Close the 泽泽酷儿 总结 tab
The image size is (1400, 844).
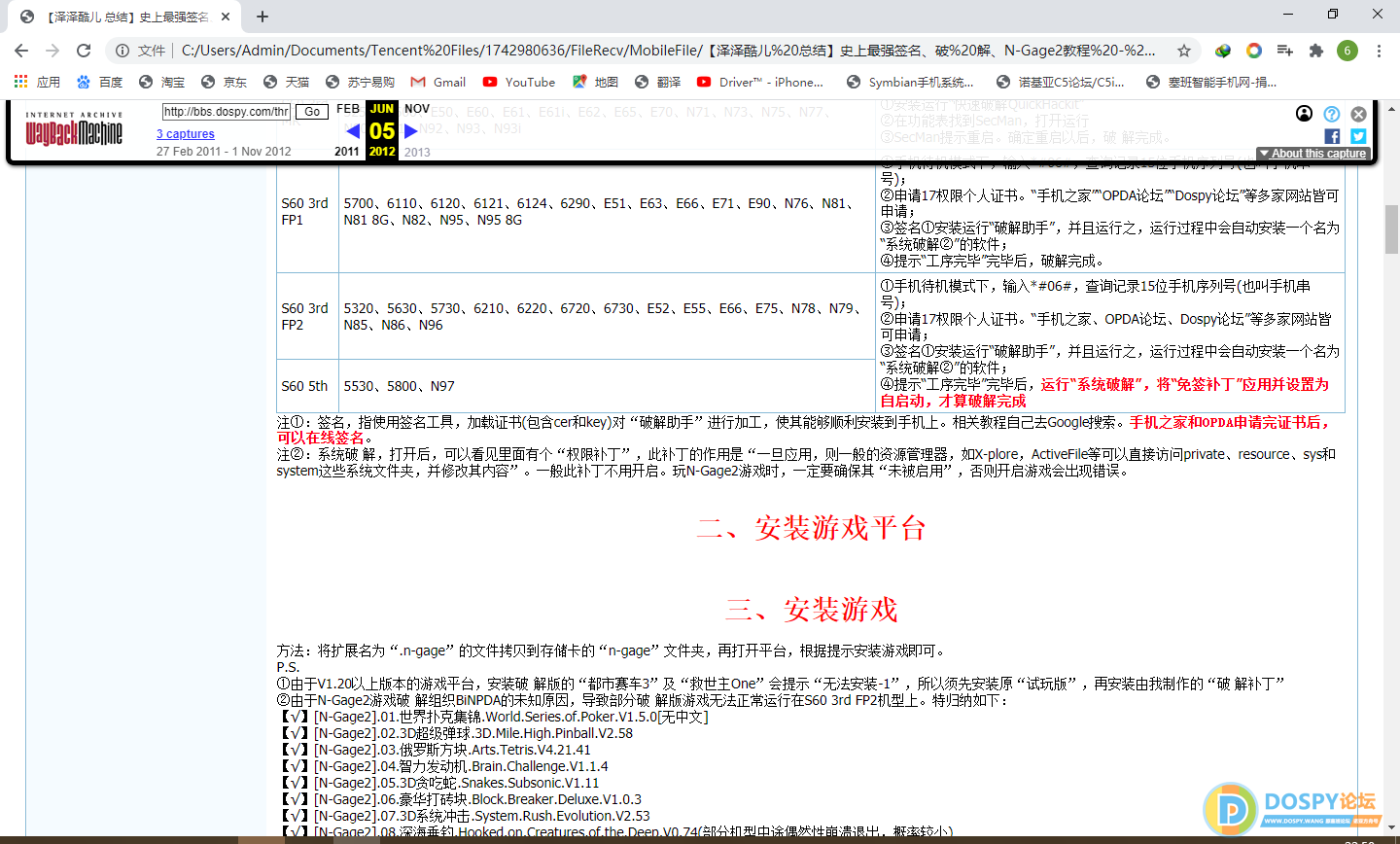point(226,17)
